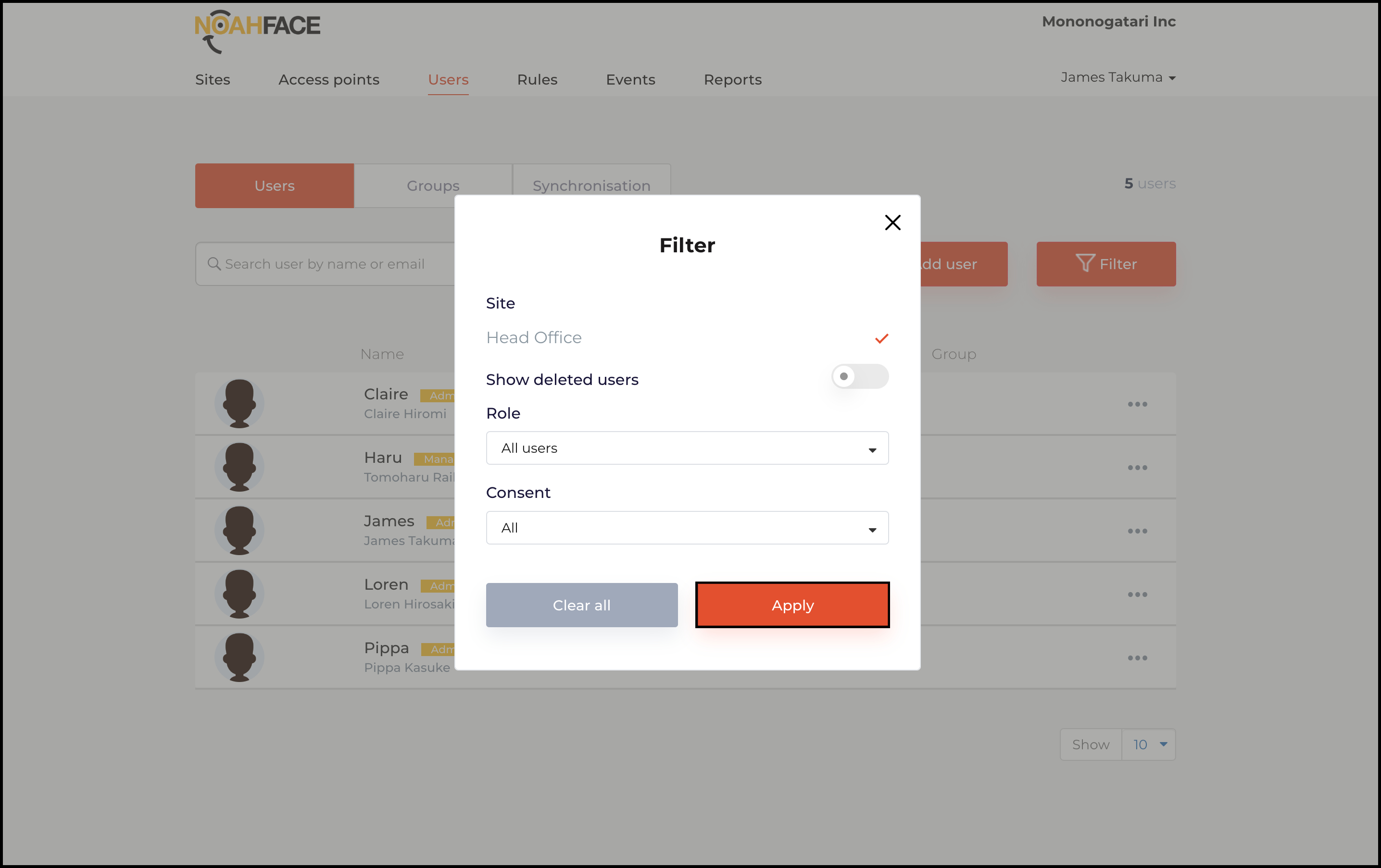Open the three-dot menu for Pippa
The height and width of the screenshot is (868, 1381).
pos(1137,657)
